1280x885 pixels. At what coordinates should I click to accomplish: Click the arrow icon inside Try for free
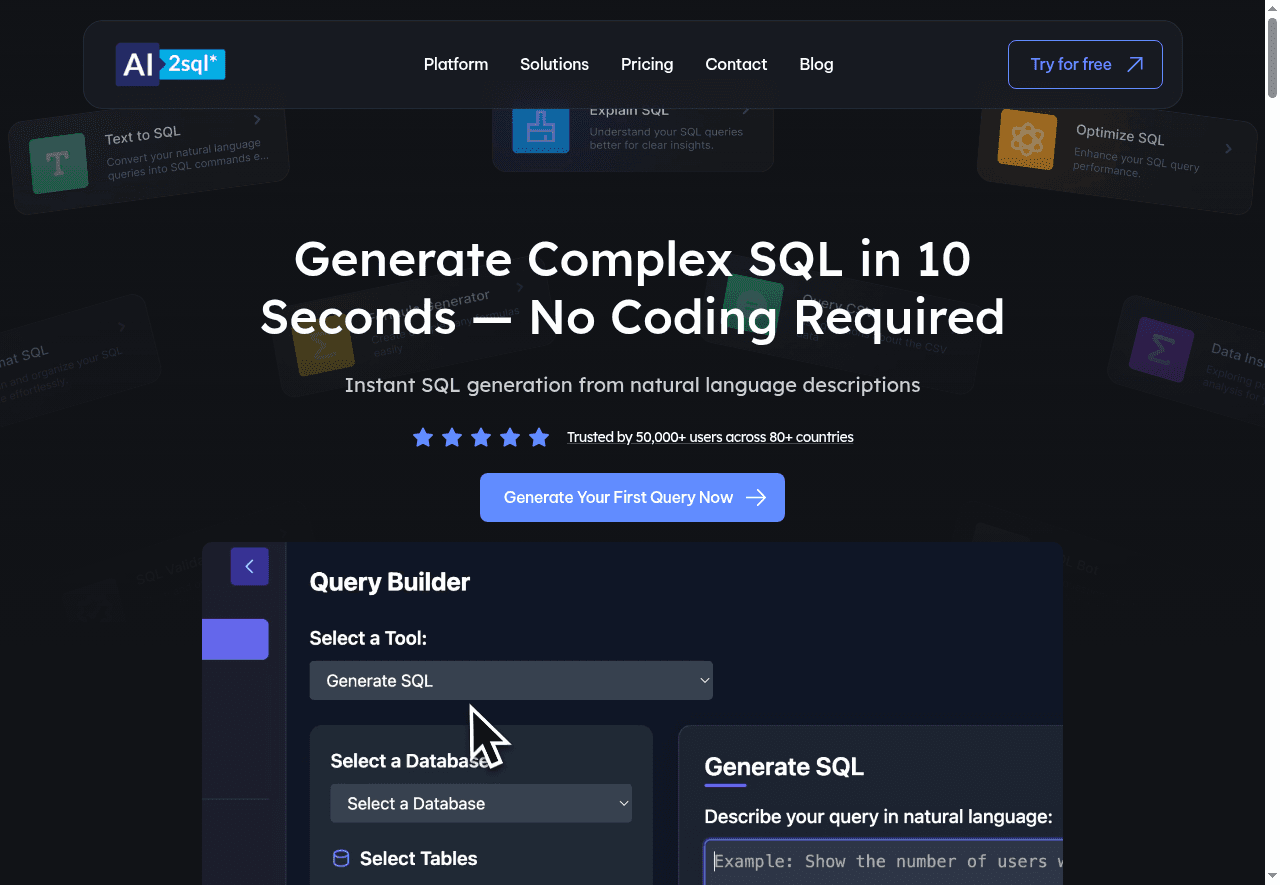(1136, 63)
